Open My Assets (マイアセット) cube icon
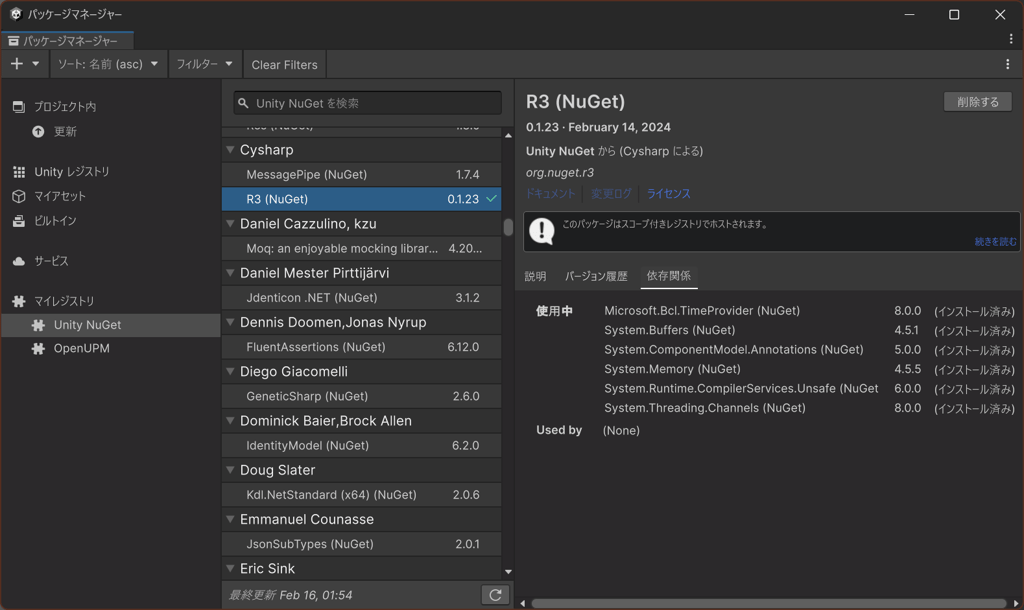The image size is (1024, 610). click(x=20, y=197)
